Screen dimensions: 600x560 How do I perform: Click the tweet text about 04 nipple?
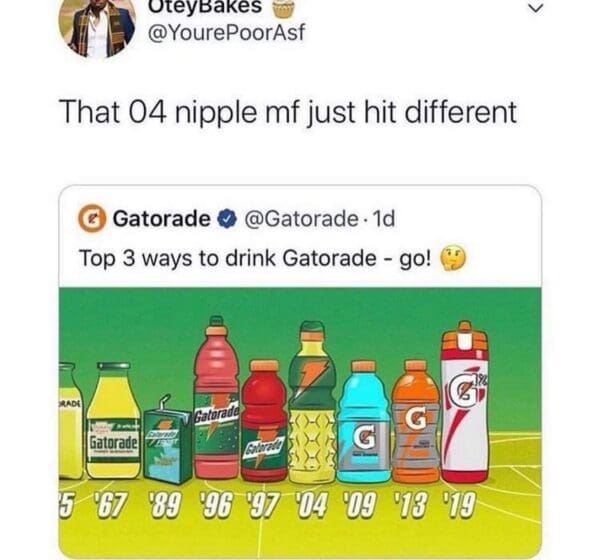click(289, 112)
